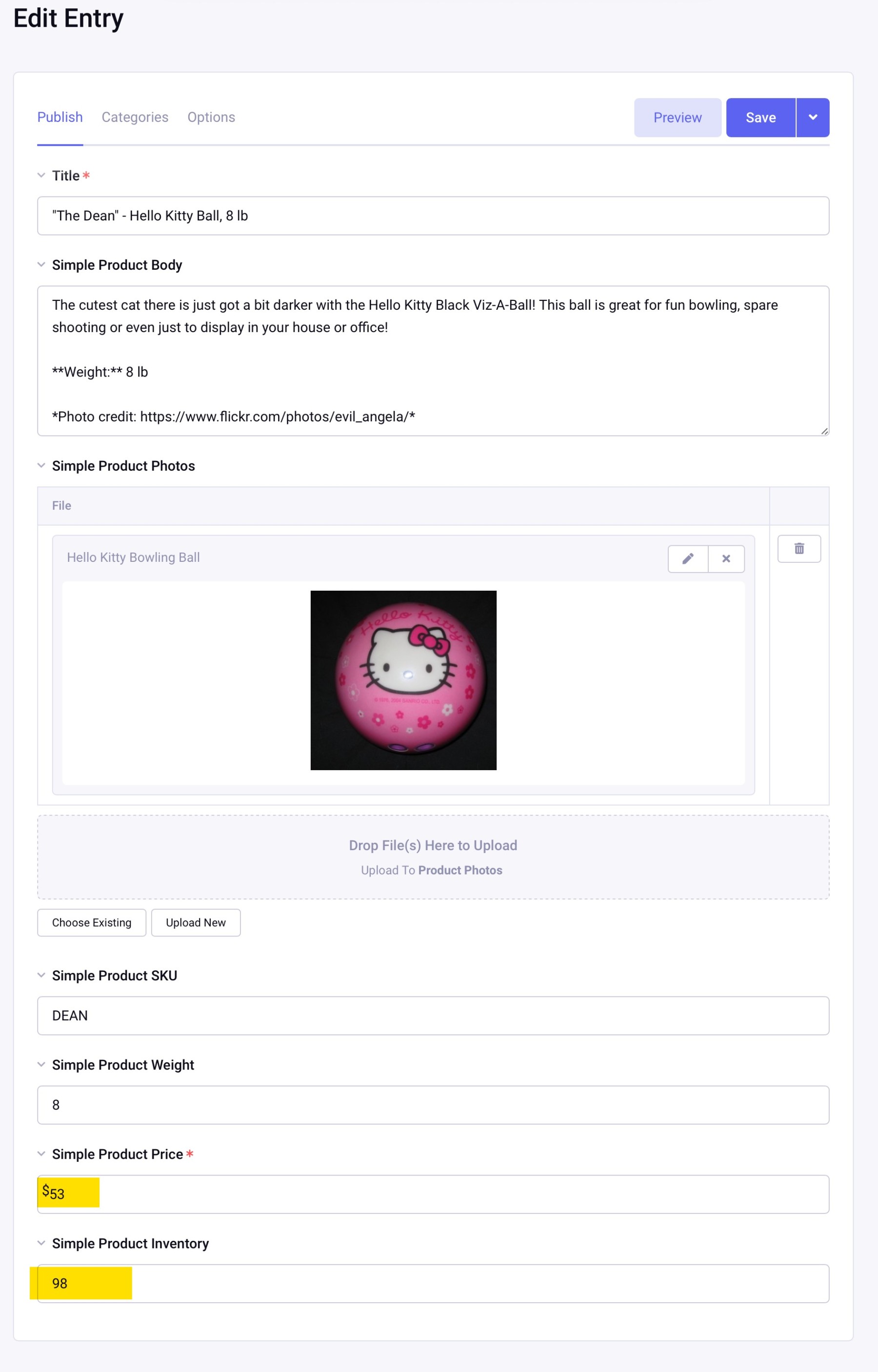Collapse the Title field section
This screenshot has height=1372, width=878.
(41, 175)
